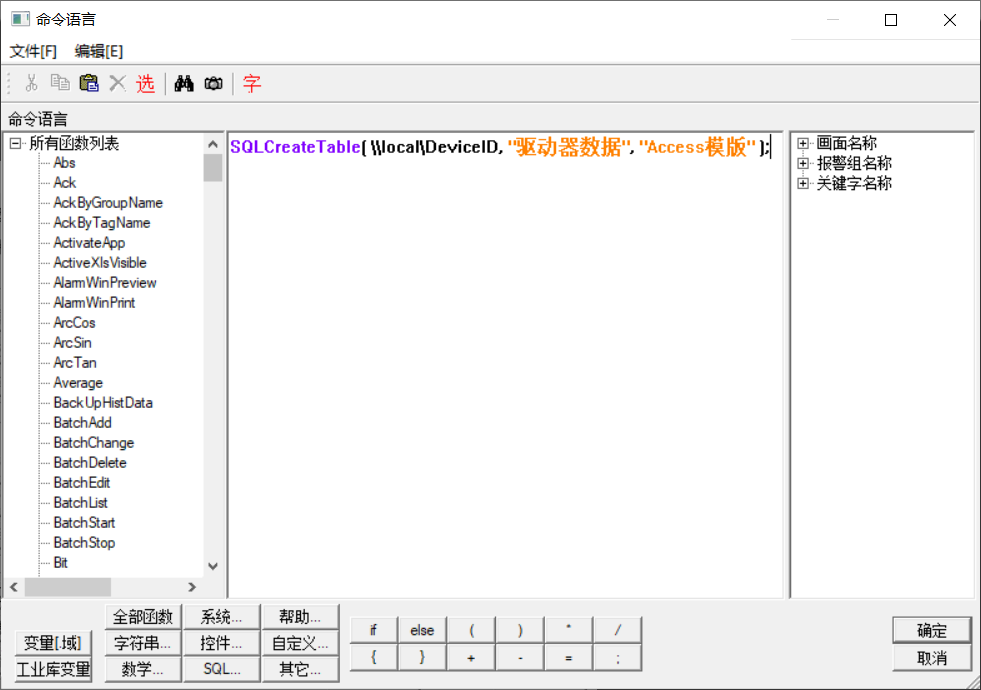Click the Copy icon in toolbar
Image resolution: width=981 pixels, height=690 pixels.
[60, 83]
